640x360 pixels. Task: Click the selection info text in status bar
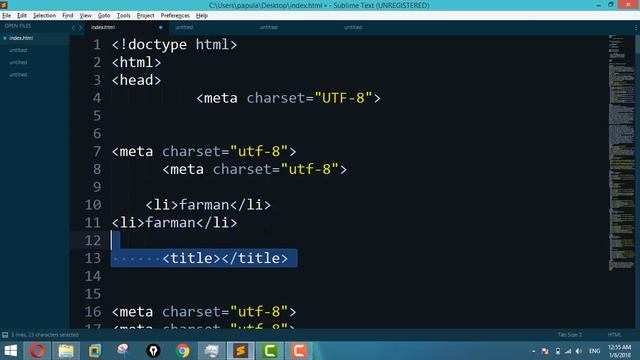point(44,335)
